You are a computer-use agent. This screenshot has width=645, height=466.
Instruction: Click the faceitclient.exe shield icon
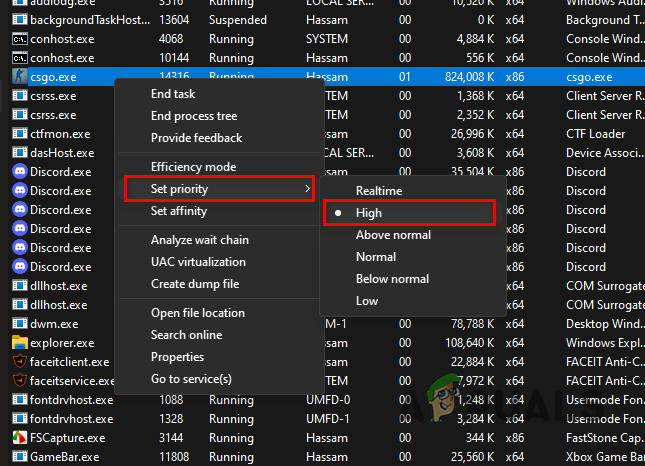point(20,362)
